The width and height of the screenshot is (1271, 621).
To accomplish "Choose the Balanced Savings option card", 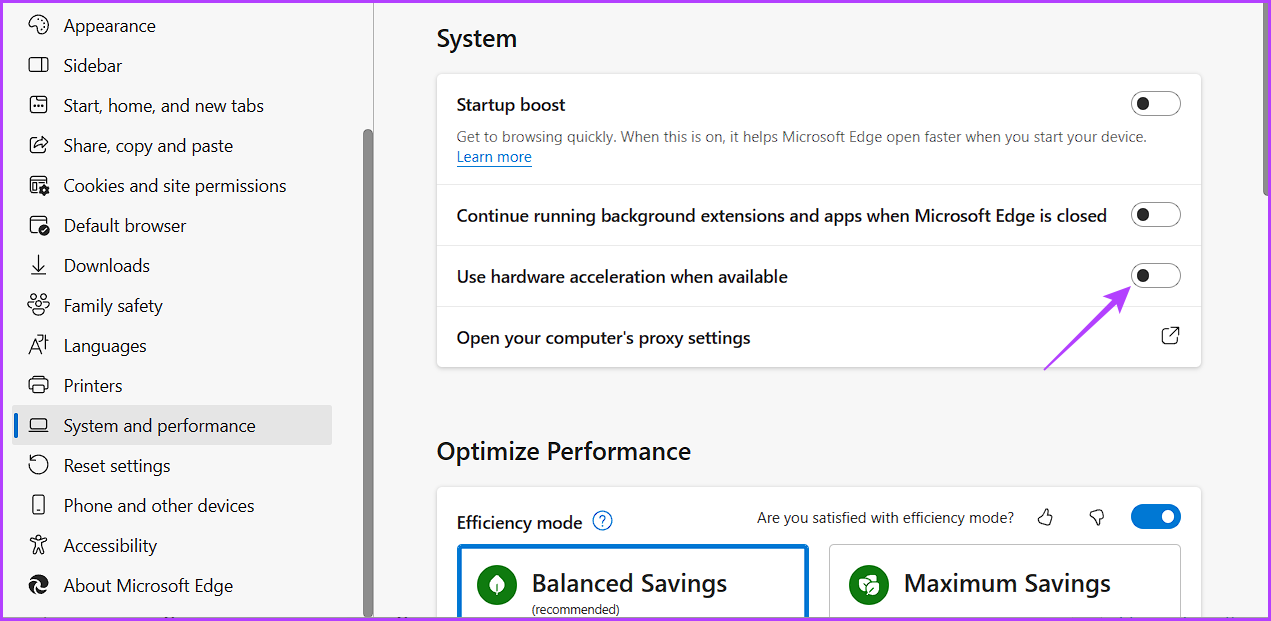I will pos(633,582).
